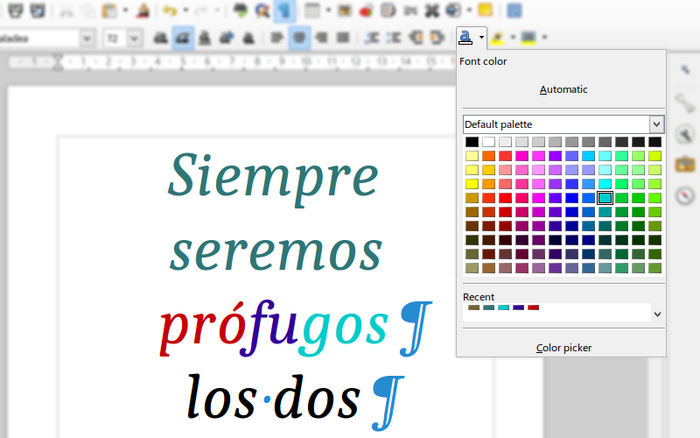700x438 pixels.
Task: Click the Undo arrow icon
Action: tap(170, 11)
